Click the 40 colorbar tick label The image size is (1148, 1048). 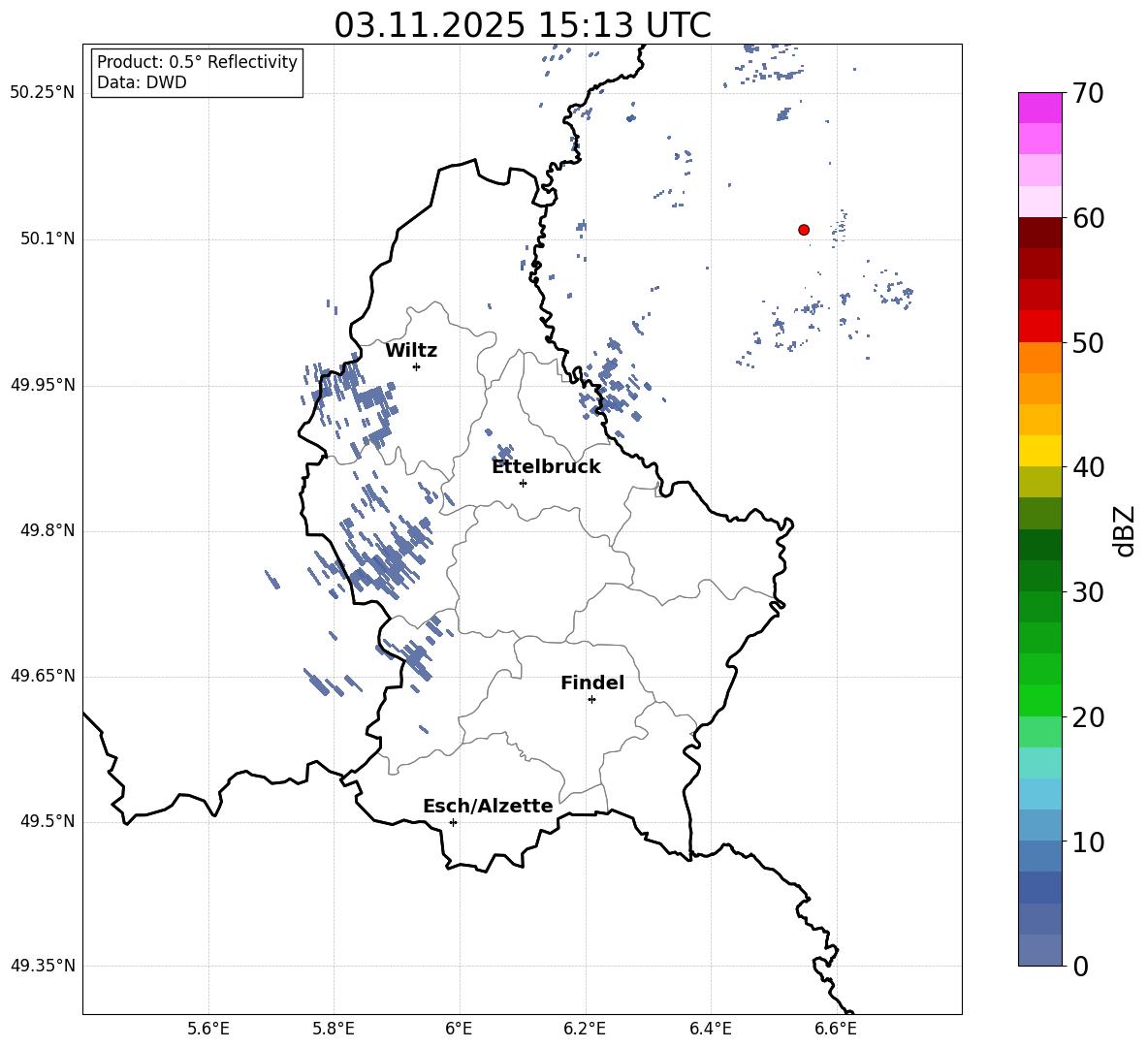1089,467
